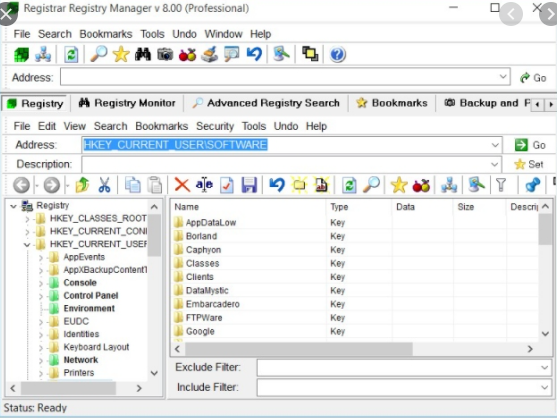The width and height of the screenshot is (557, 420).
Task: Click the rename icon
Action: tap(204, 185)
